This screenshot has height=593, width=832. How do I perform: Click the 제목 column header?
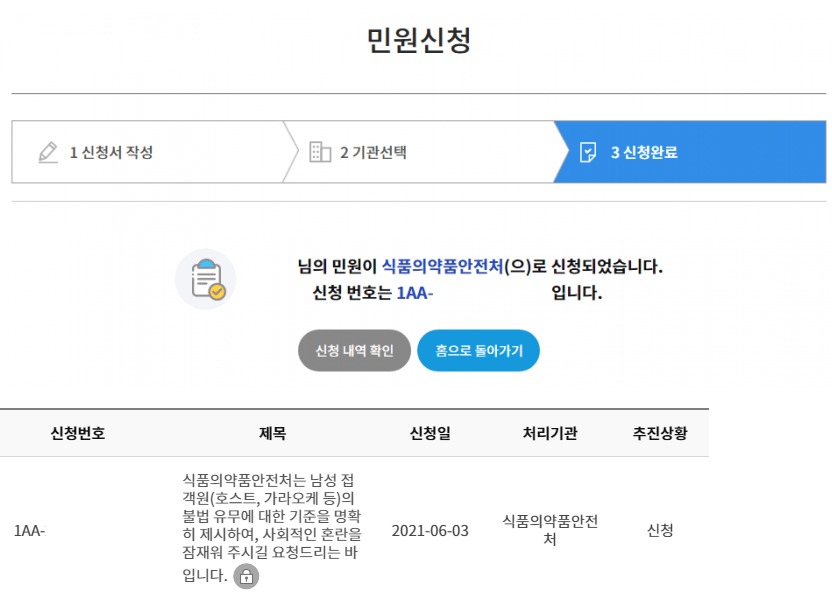[x=272, y=433]
